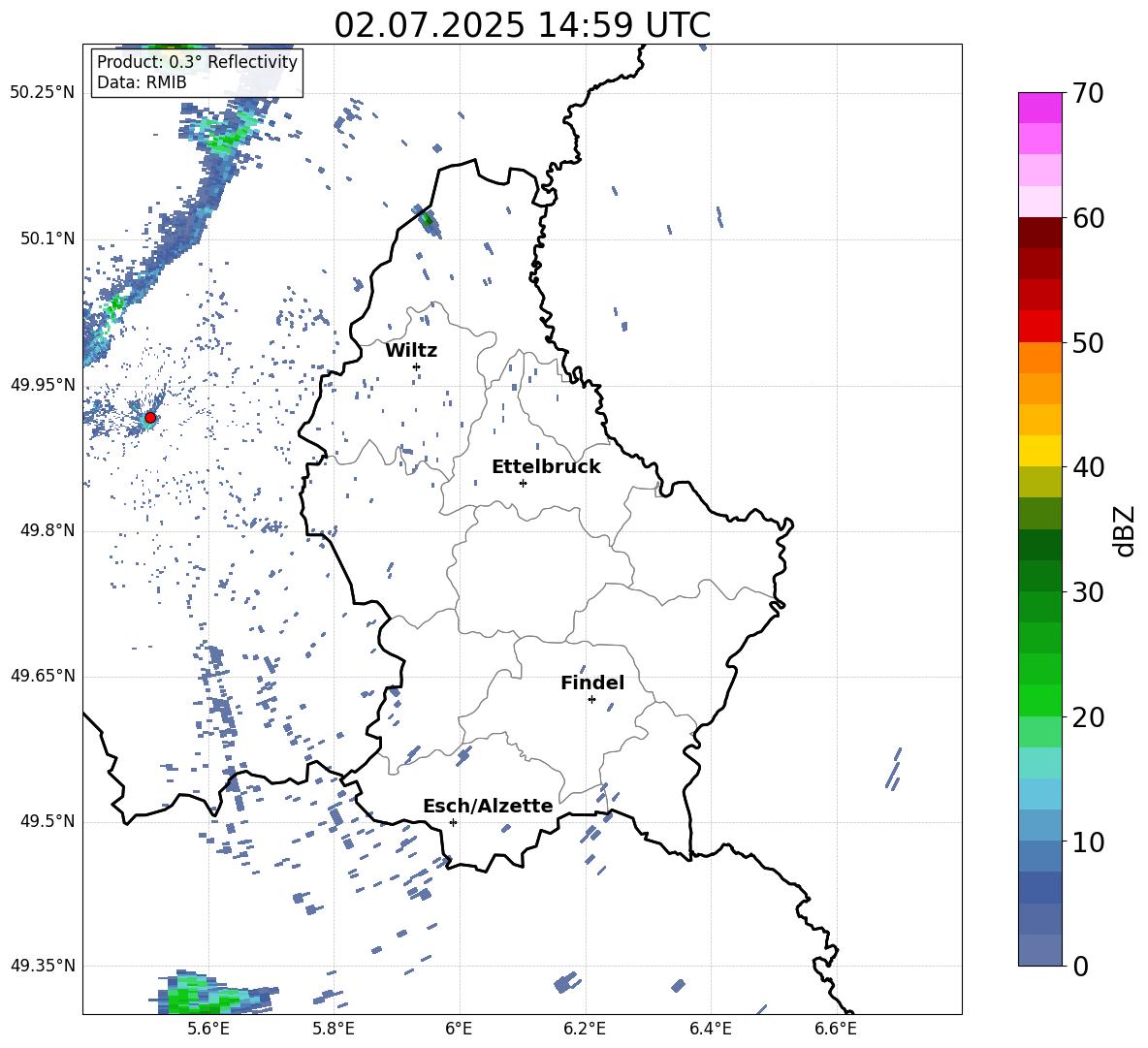Click the 'Product: 0.3° Reflectivity' label
The image size is (1148, 1048).
tap(197, 62)
